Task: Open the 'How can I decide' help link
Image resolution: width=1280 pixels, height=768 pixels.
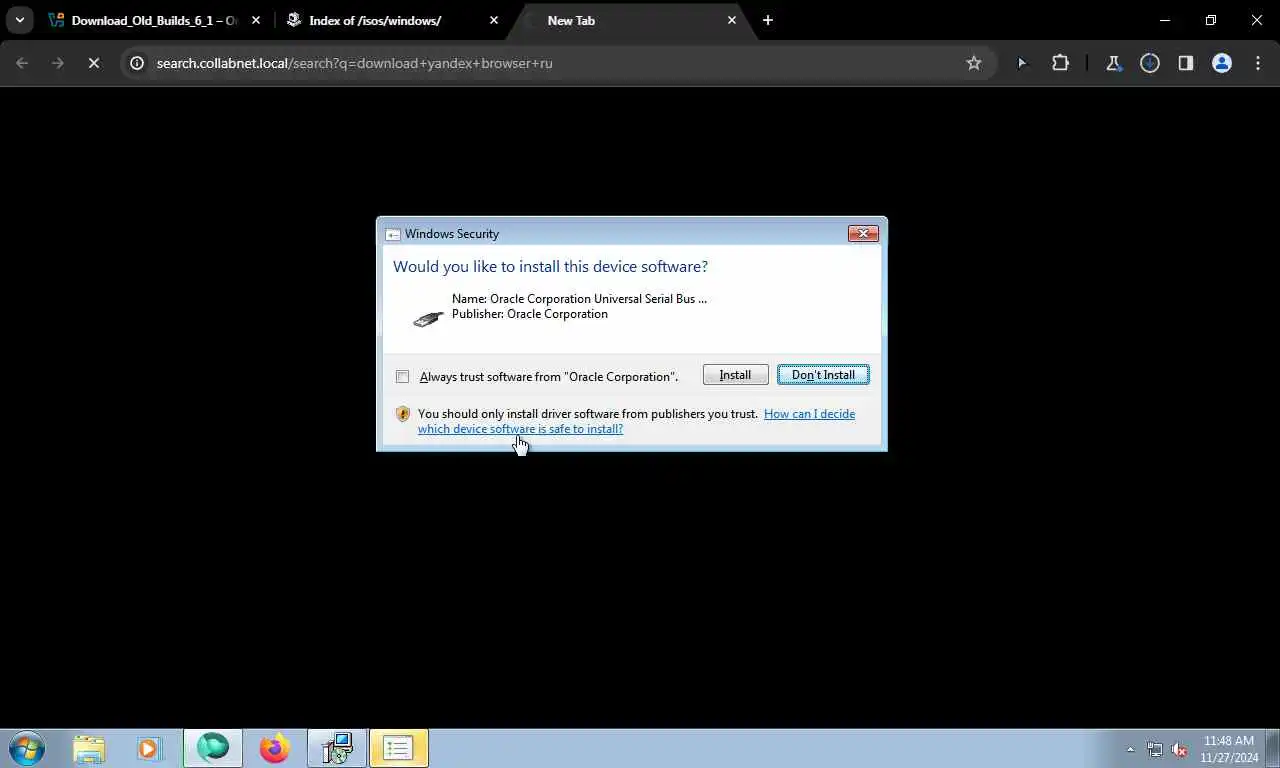Action: 636,421
